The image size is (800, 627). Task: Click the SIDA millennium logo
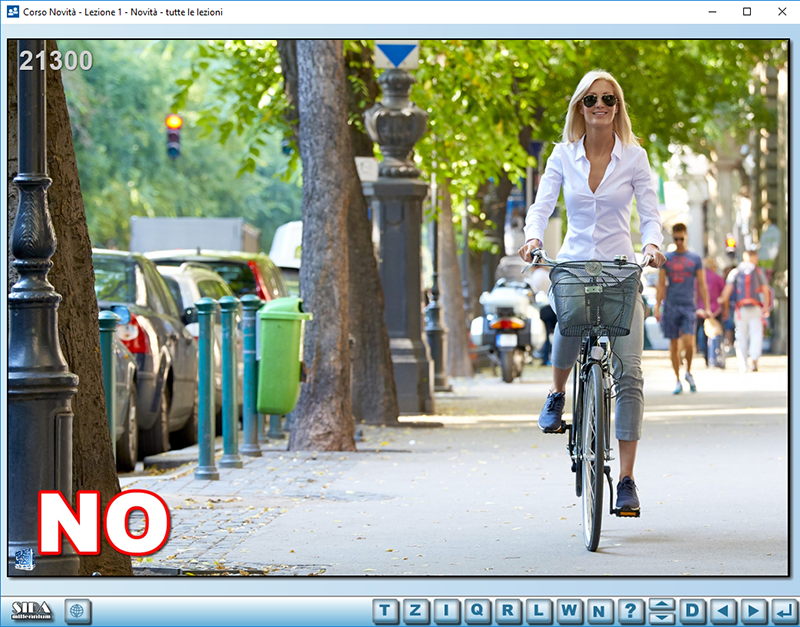[32, 611]
